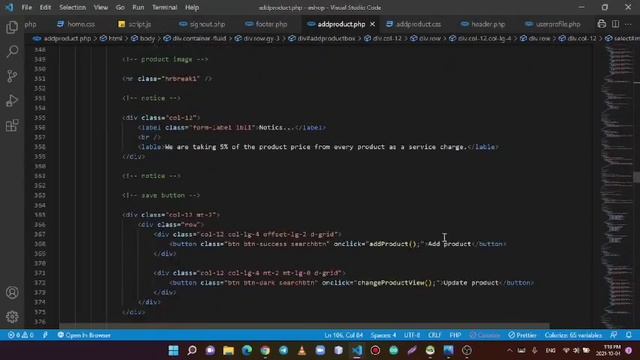Switch to the home.css tab
The image size is (640, 360).
coord(77,24)
